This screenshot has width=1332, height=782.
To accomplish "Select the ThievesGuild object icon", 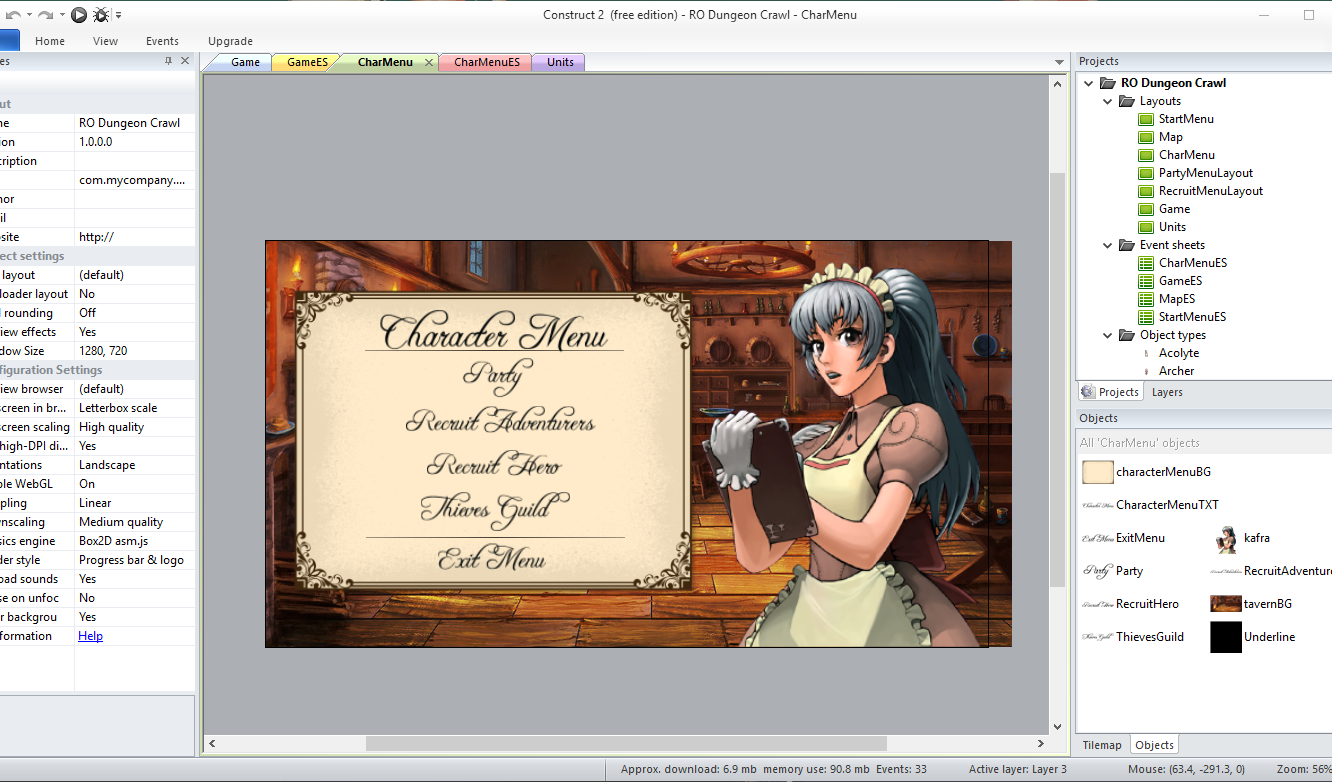I will (x=1098, y=637).
